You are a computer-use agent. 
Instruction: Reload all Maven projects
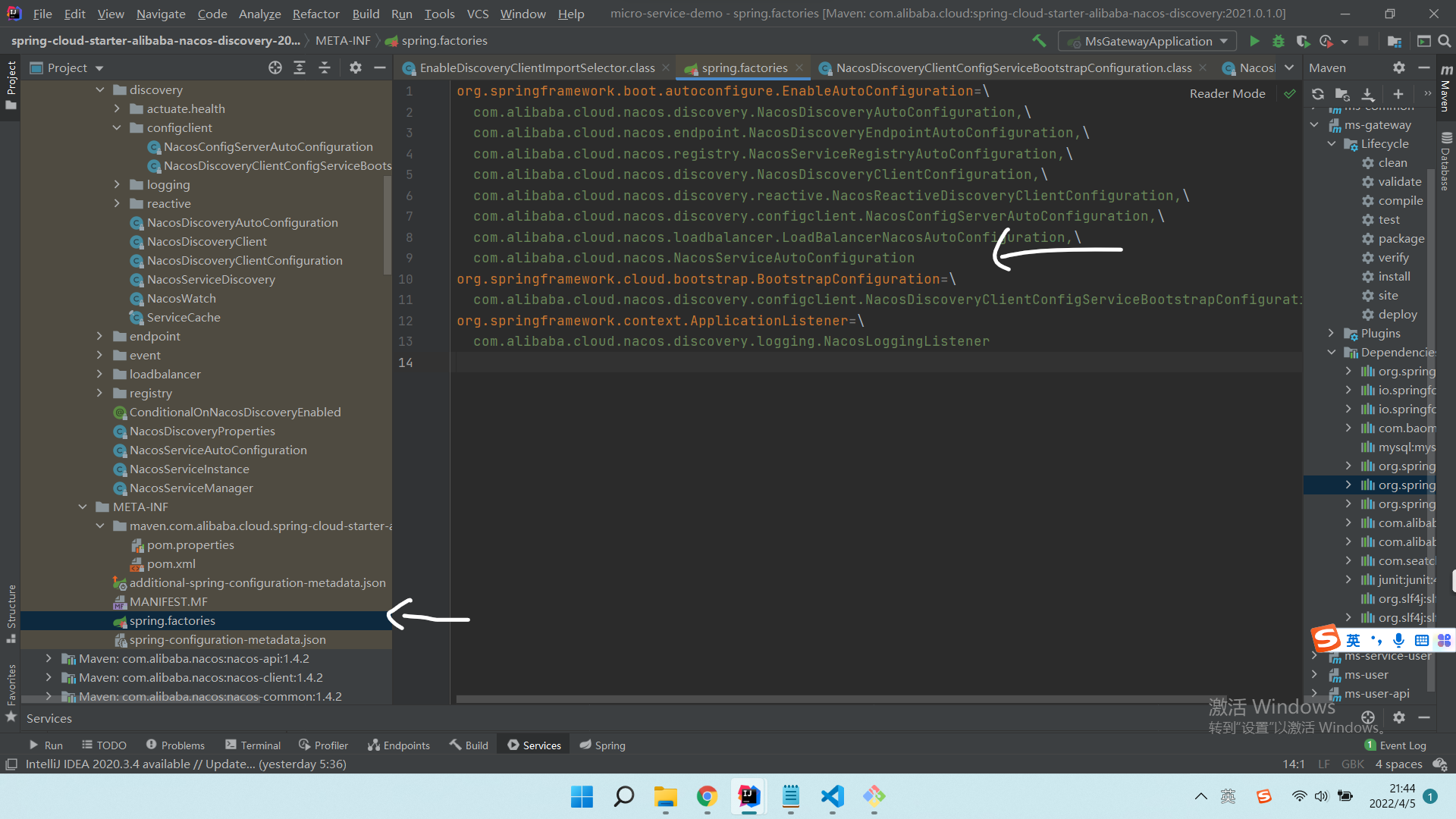click(1318, 94)
